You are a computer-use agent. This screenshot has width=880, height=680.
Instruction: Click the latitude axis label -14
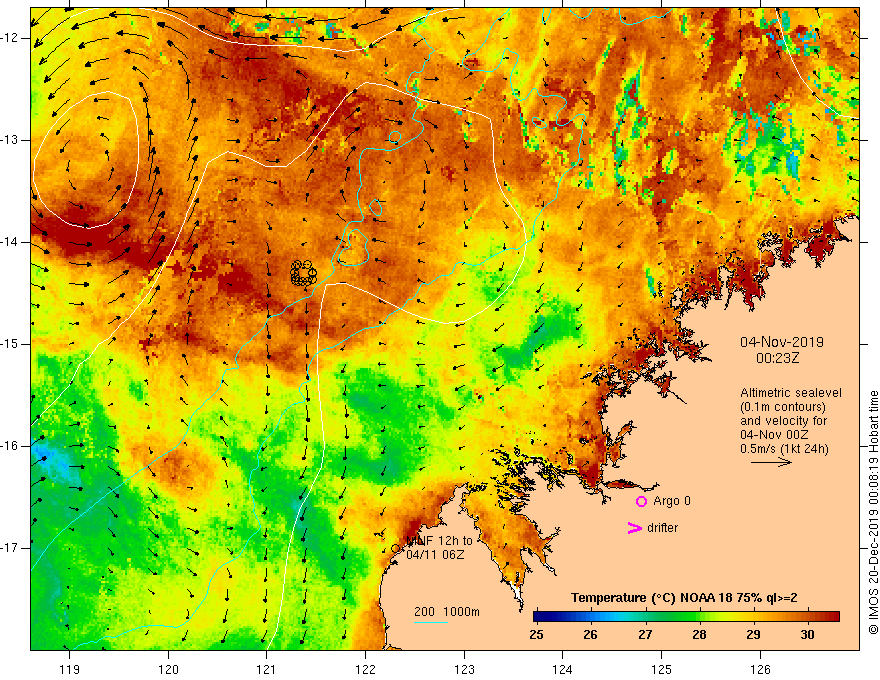coord(11,242)
